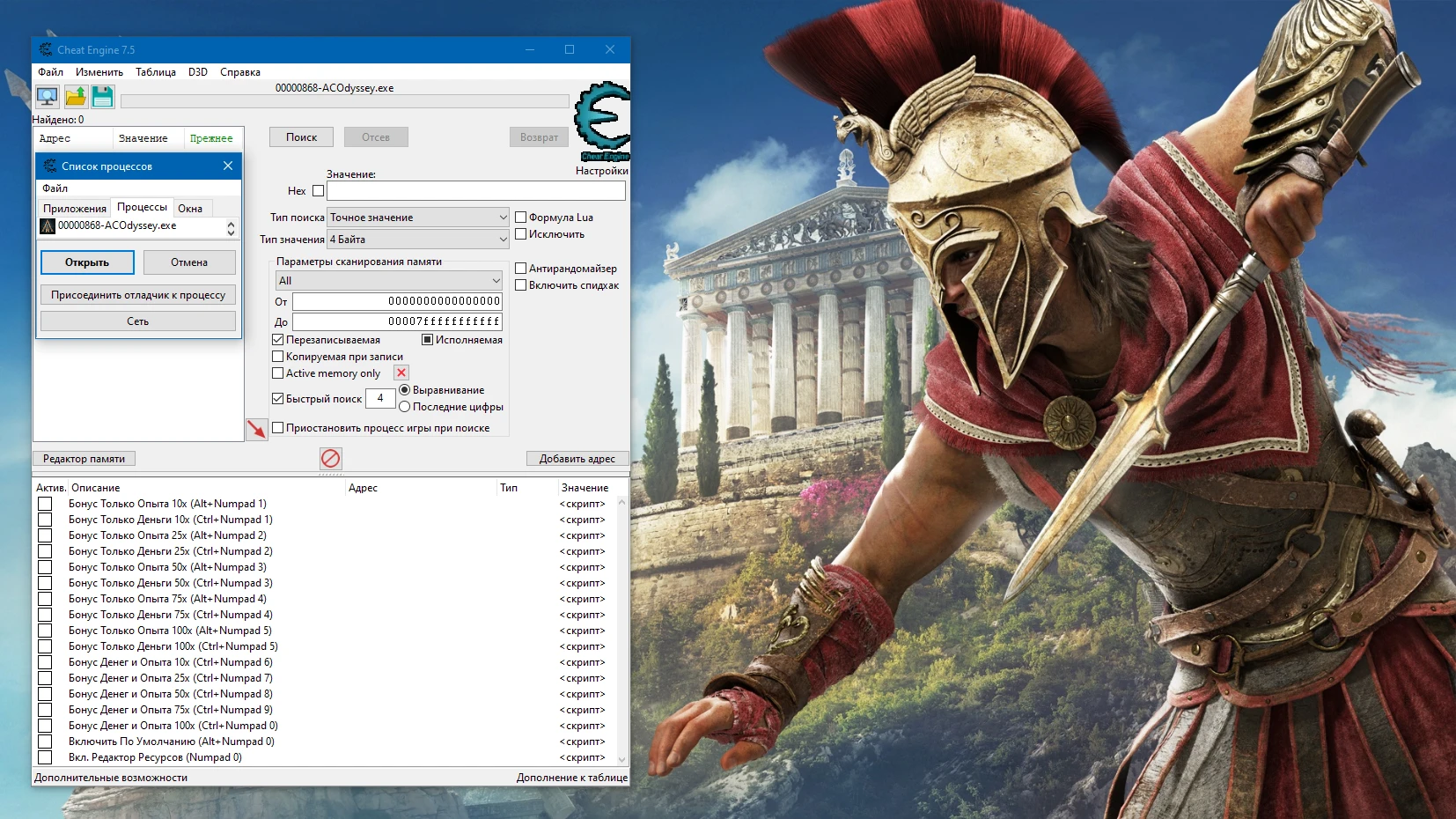Disable the Быстрый поиск checkbox
This screenshot has height=819, width=1456.
(x=279, y=398)
